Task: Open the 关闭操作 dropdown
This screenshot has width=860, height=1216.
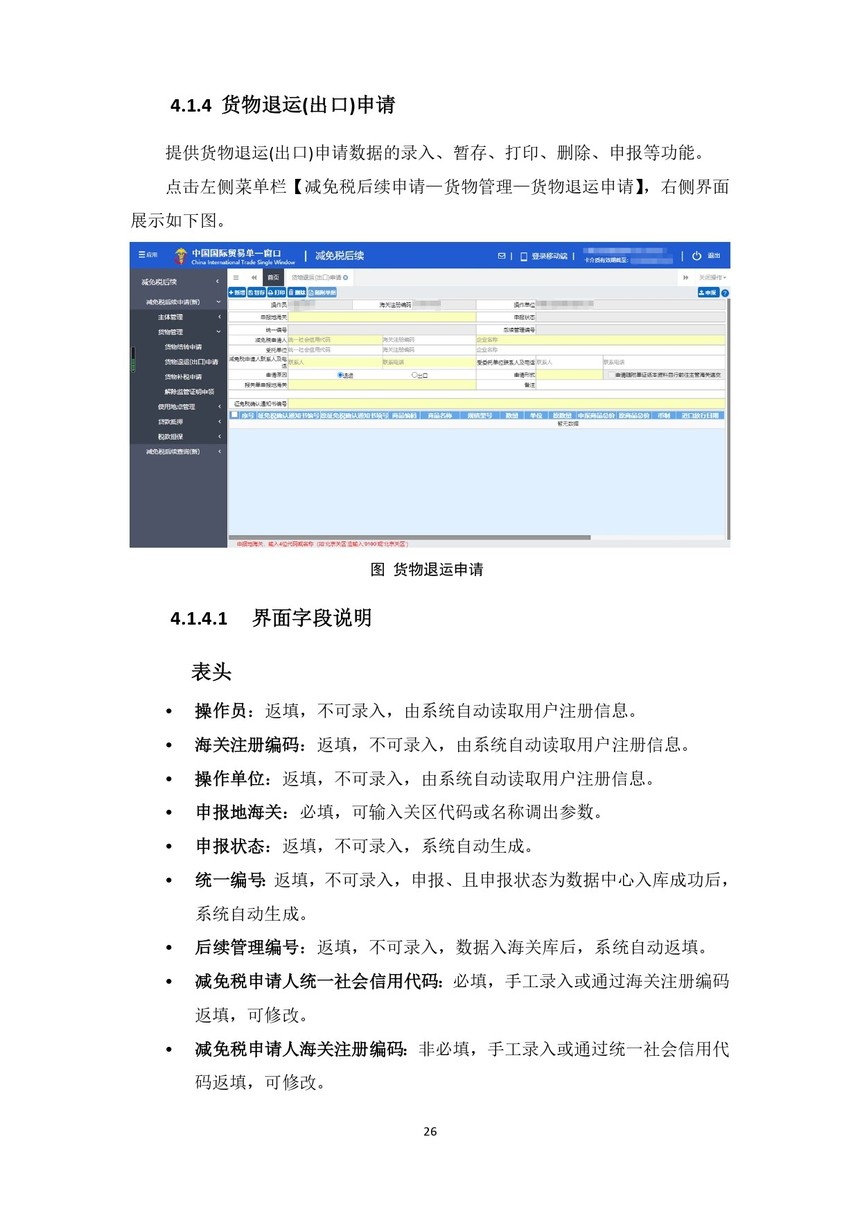Action: click(712, 277)
